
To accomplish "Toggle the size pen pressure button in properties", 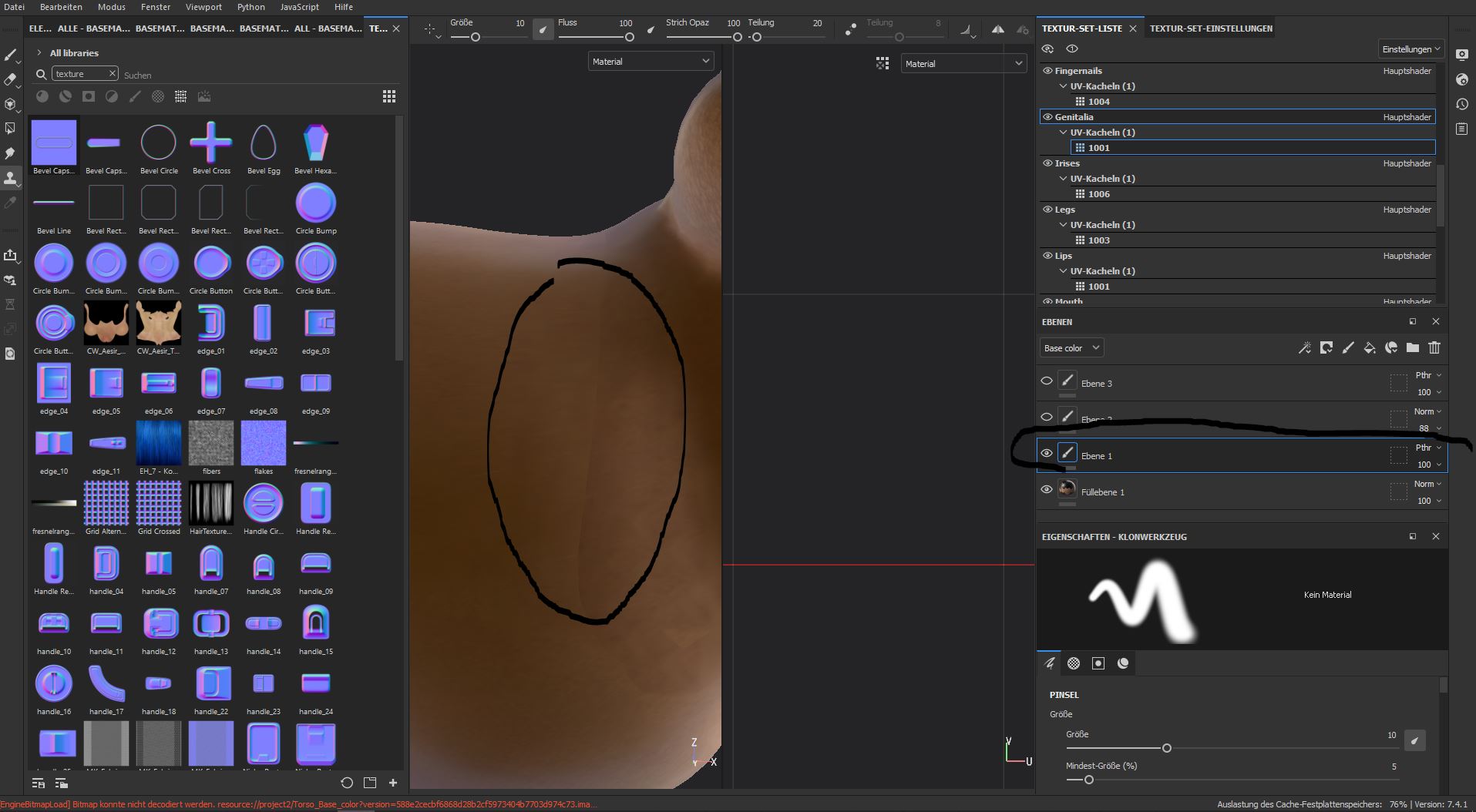I will click(x=1414, y=740).
